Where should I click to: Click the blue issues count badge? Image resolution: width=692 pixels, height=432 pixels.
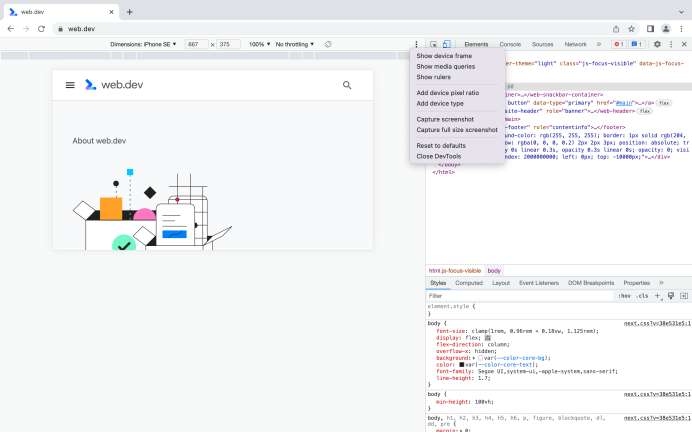point(636,44)
